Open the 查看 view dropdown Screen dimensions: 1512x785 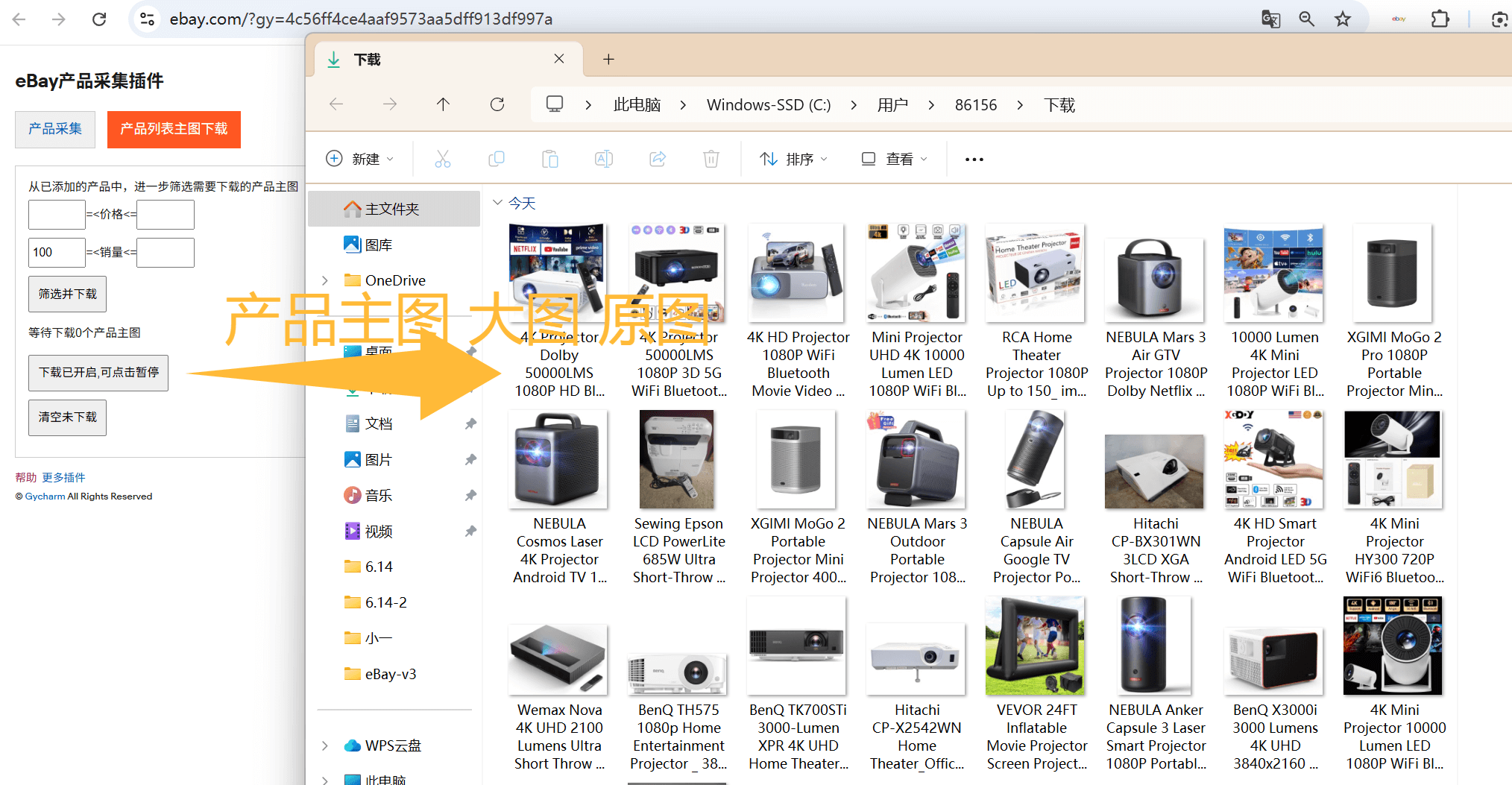(894, 159)
